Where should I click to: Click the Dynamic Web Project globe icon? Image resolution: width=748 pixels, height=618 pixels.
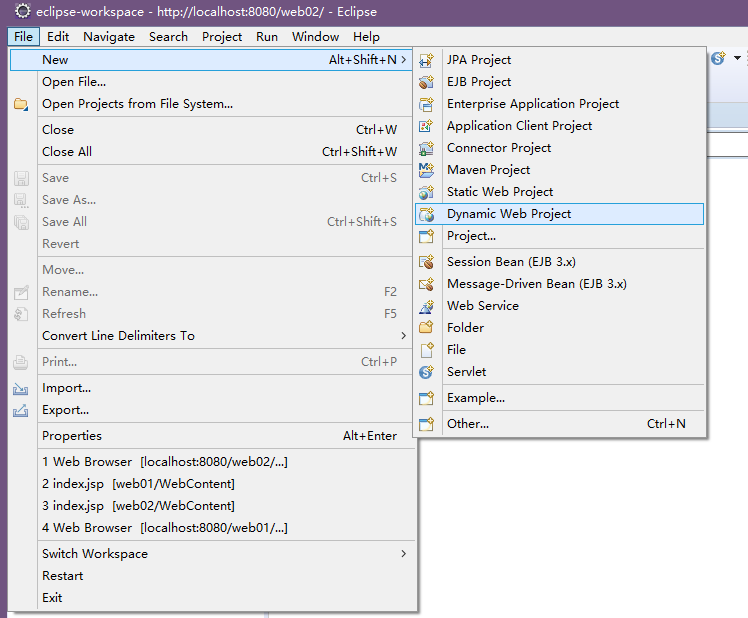pos(426,214)
